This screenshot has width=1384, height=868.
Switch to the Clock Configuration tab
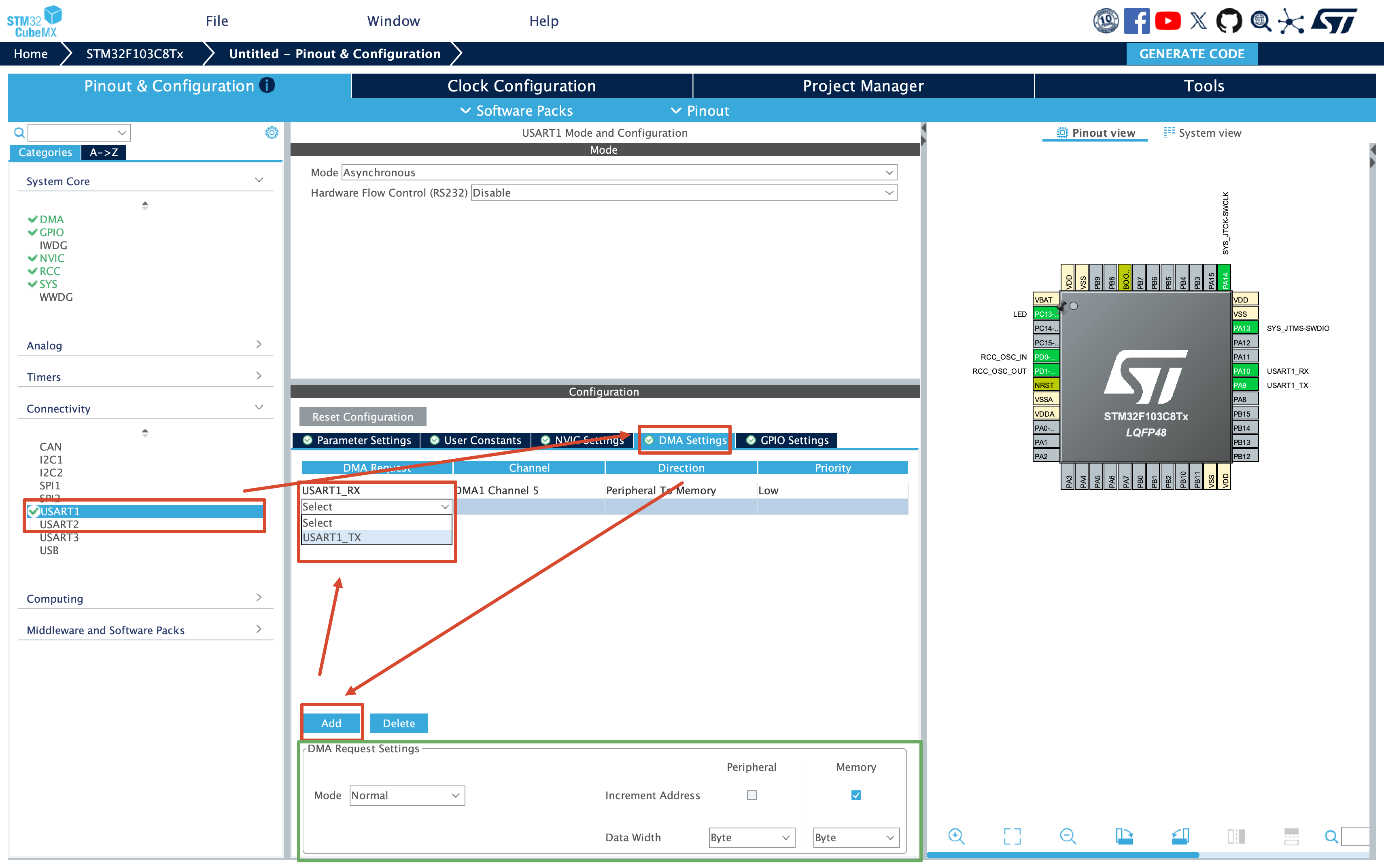tap(522, 85)
